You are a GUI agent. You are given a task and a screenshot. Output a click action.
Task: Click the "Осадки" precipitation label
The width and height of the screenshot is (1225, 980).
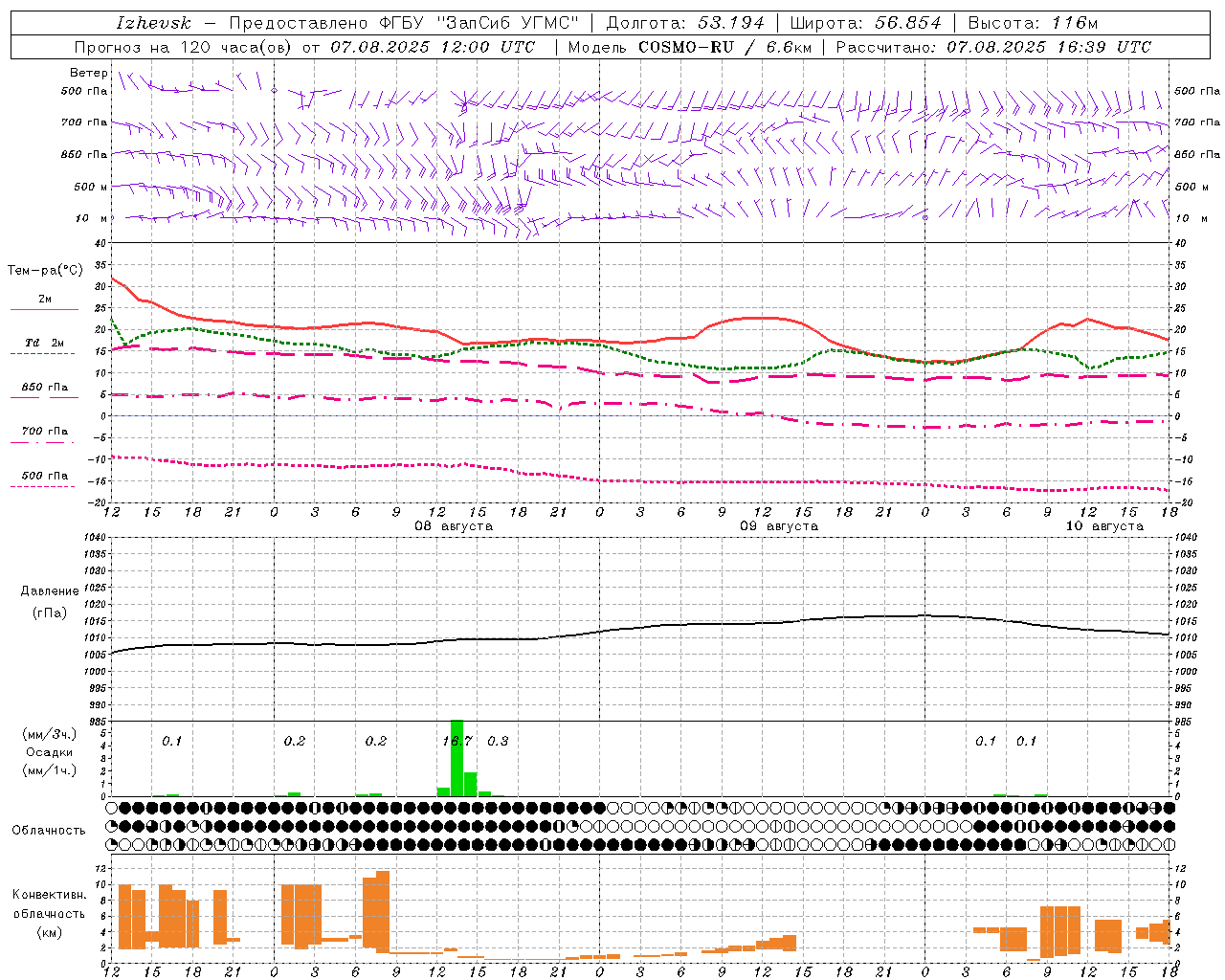point(49,752)
